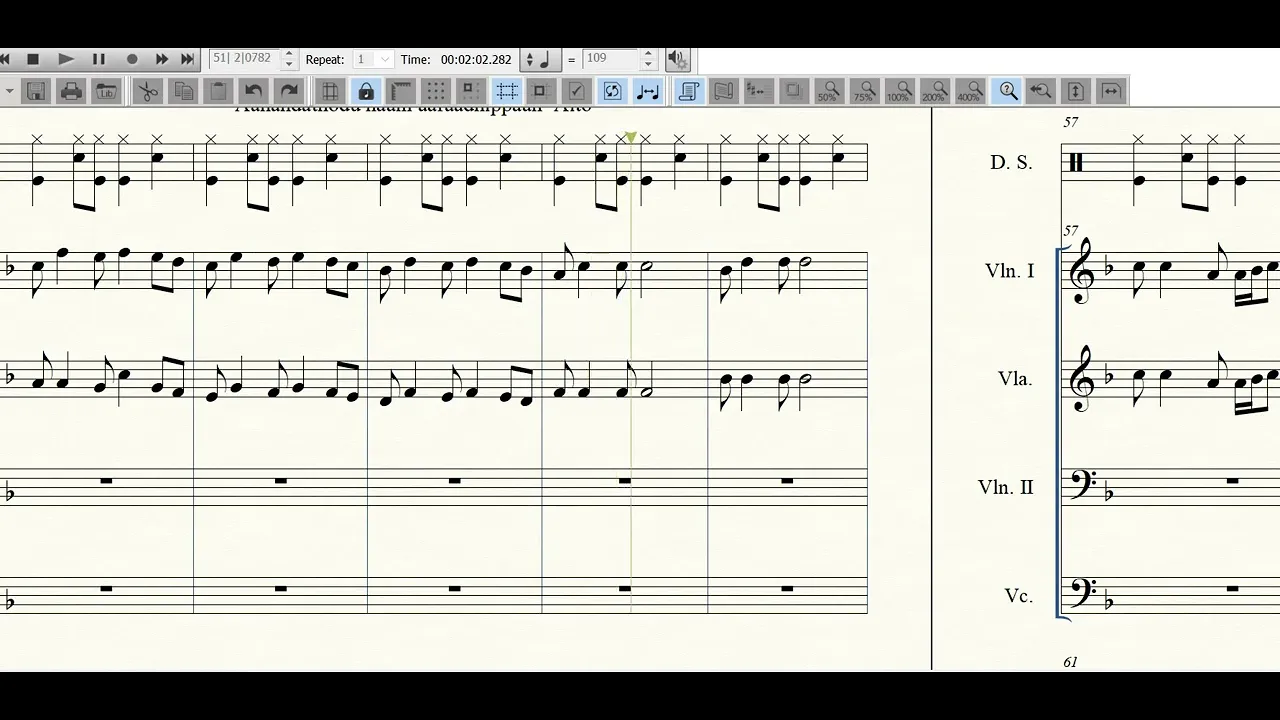
Task: Open the Lib library folder icon
Action: click(x=106, y=91)
